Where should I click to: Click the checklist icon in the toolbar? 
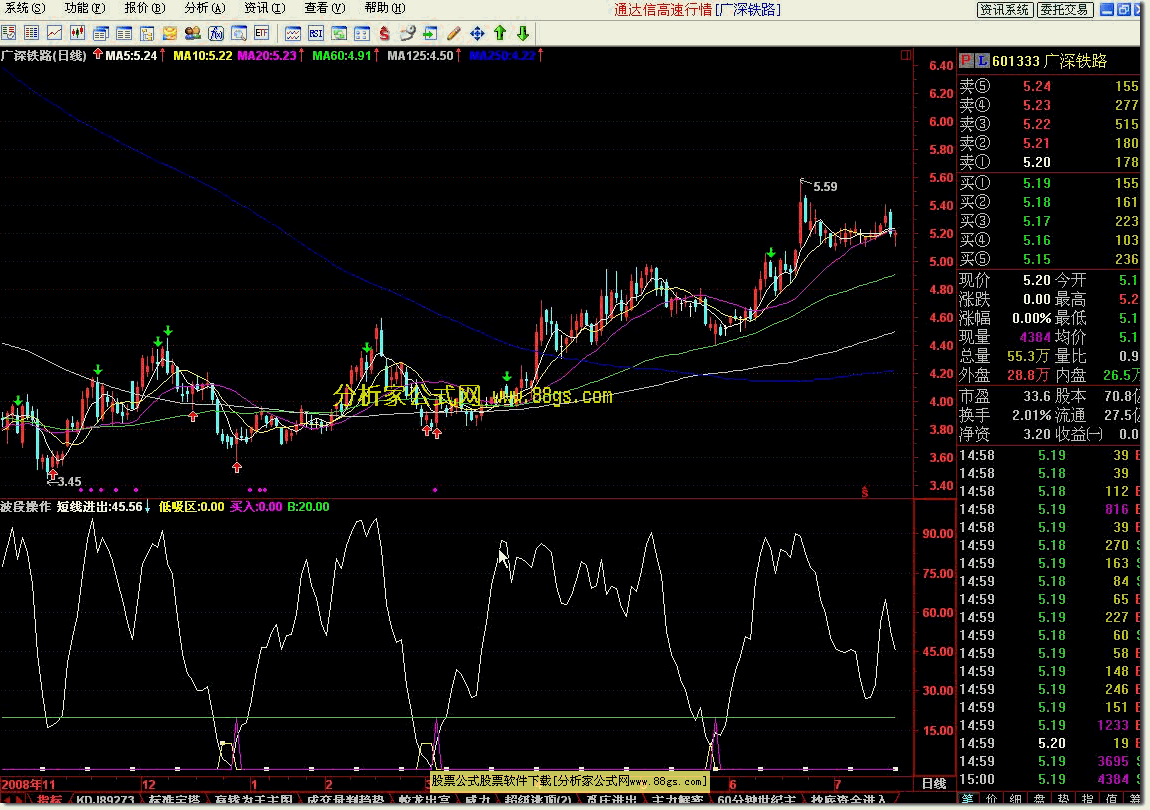click(x=8, y=33)
